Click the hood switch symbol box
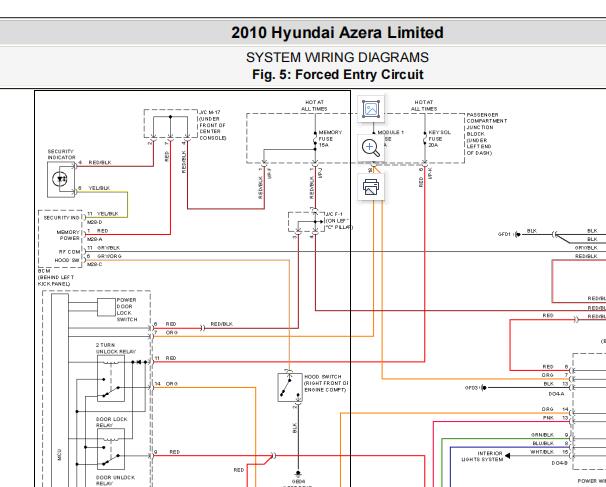This screenshot has width=606, height=487. click(x=290, y=387)
